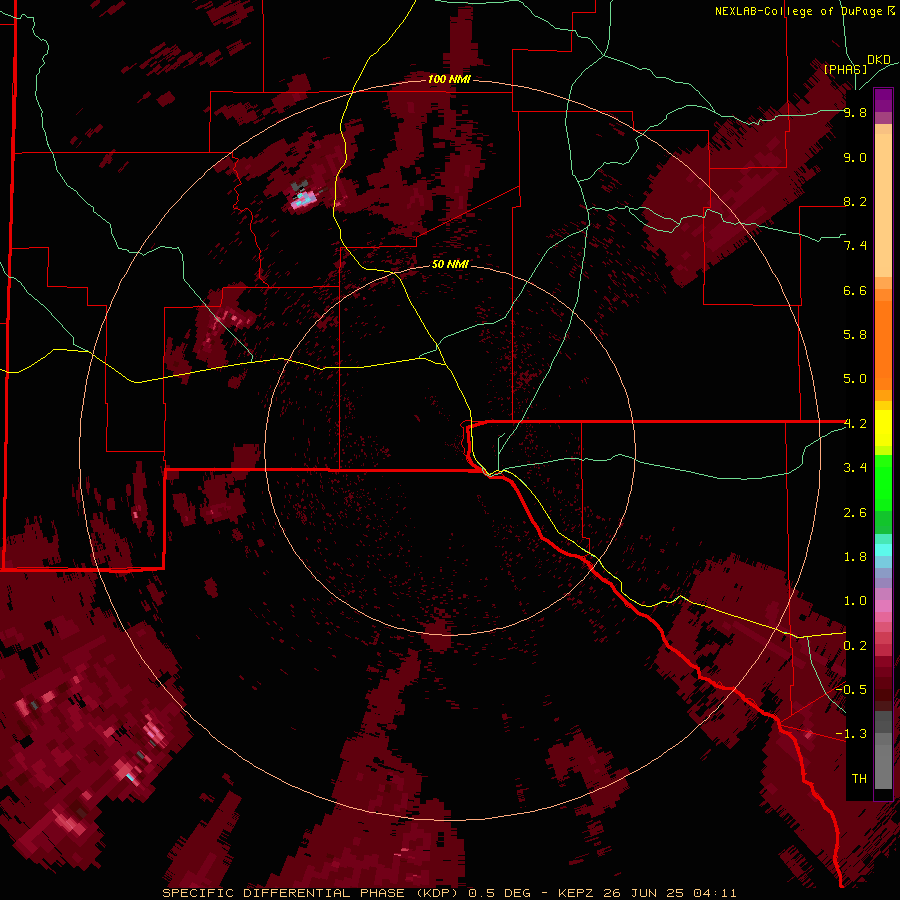Click the 100 NMI range ring label
Screen dimensions: 900x900
coord(449,79)
